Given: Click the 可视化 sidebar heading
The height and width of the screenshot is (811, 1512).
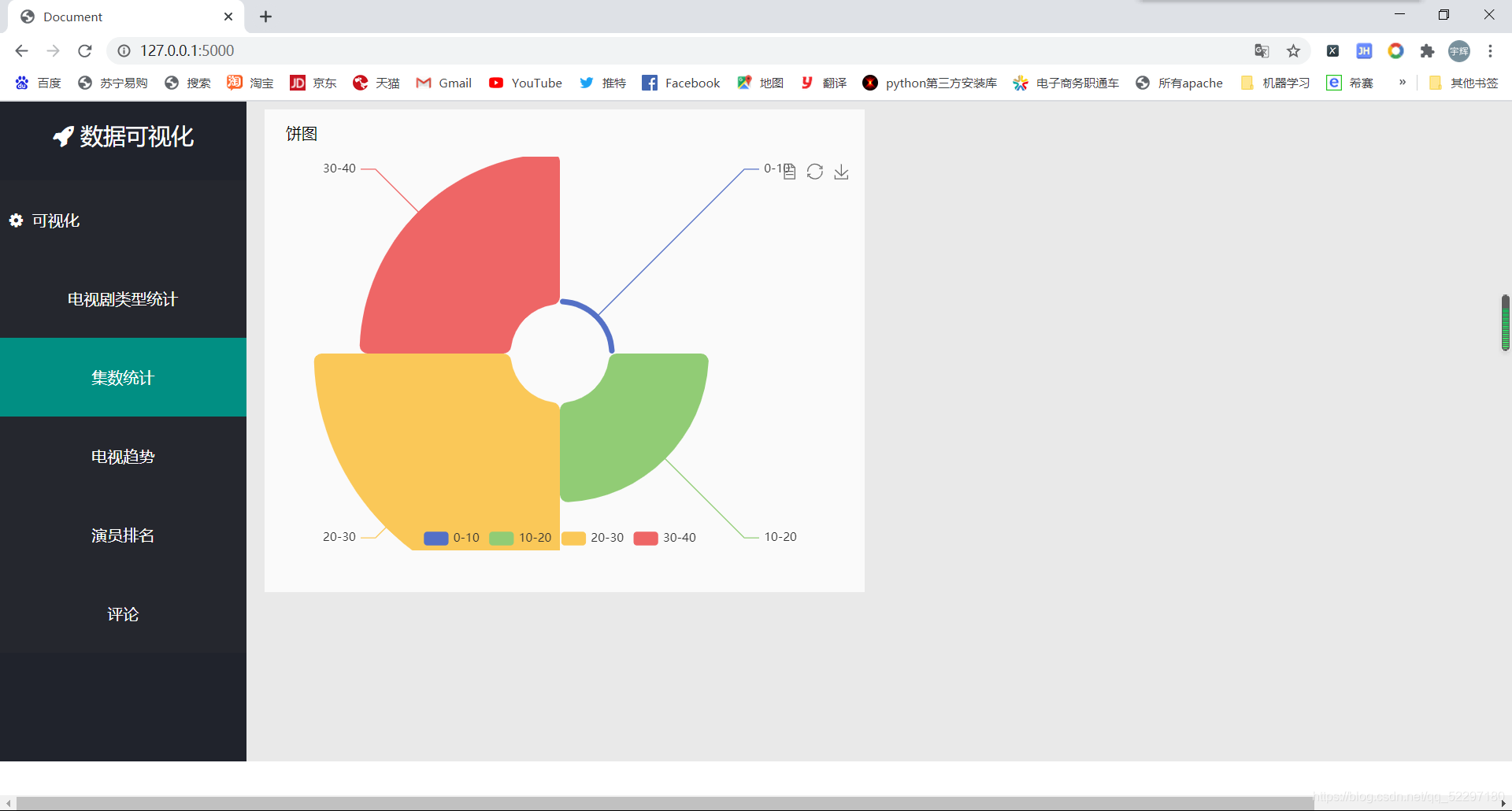Looking at the screenshot, I should point(56,220).
